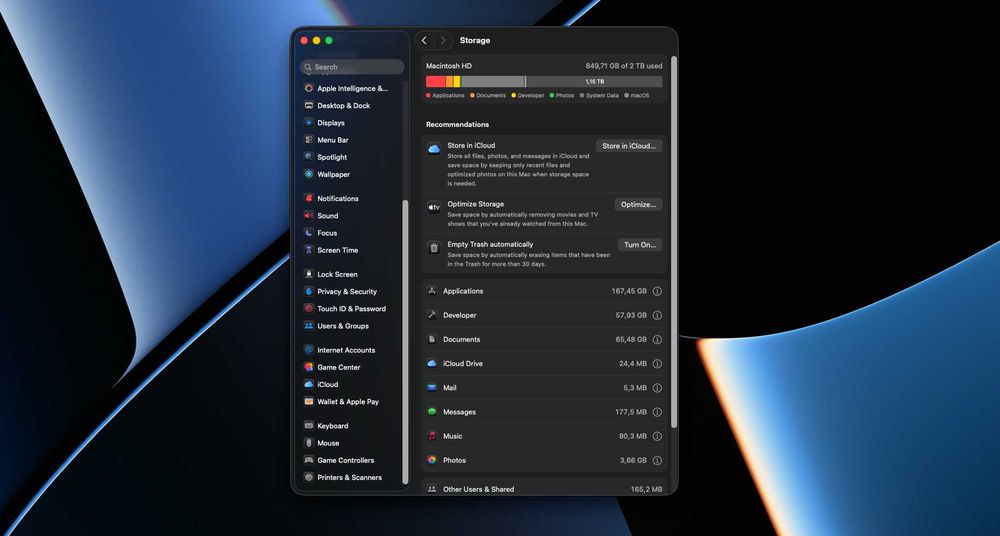The height and width of the screenshot is (536, 1000).
Task: Click the Desktop & Dock sidebar icon
Action: coord(309,106)
